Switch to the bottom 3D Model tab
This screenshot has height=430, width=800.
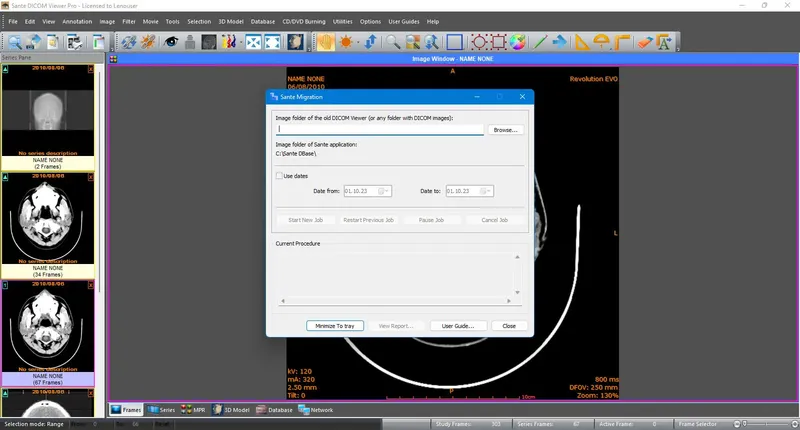pyautogui.click(x=231, y=410)
